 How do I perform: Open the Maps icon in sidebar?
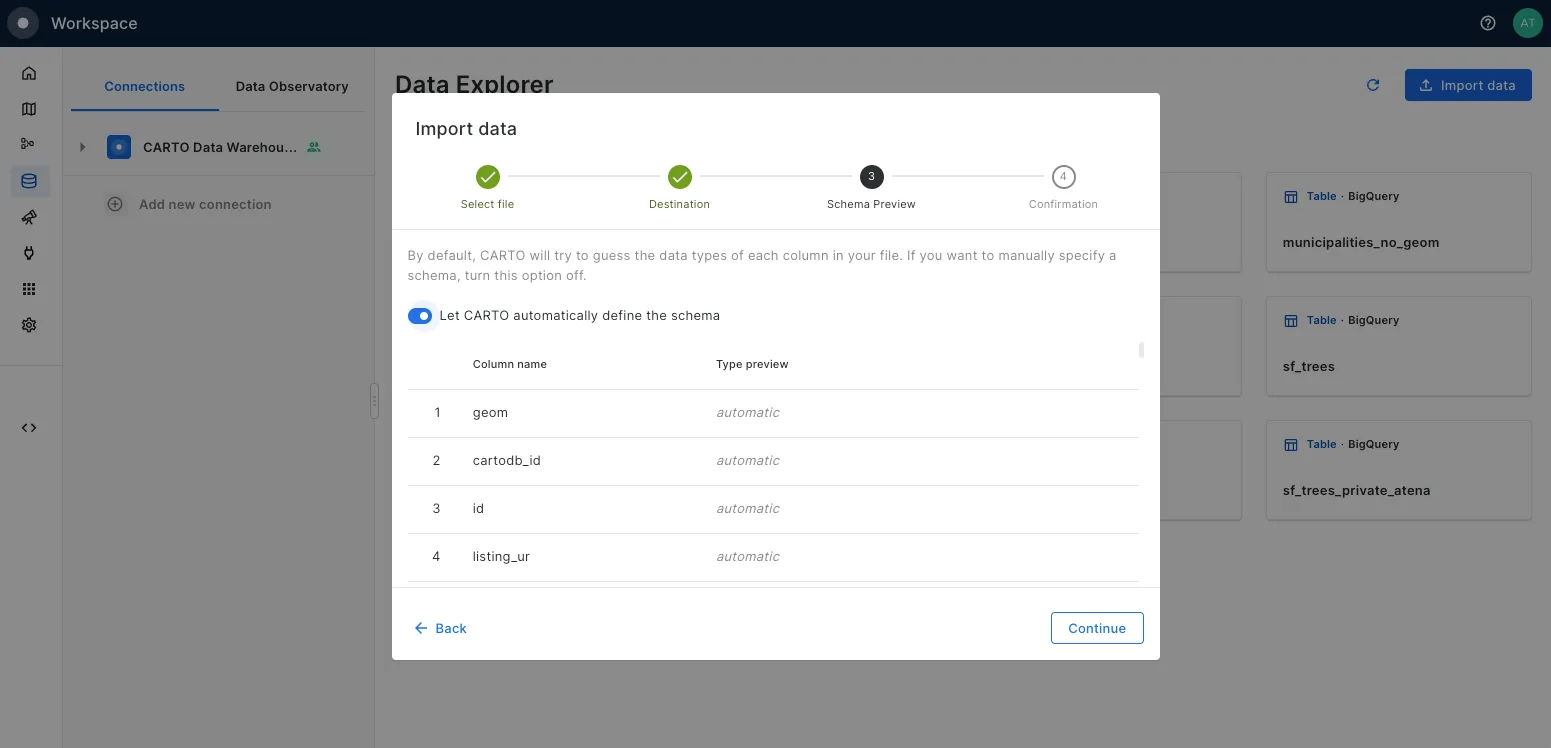[29, 109]
